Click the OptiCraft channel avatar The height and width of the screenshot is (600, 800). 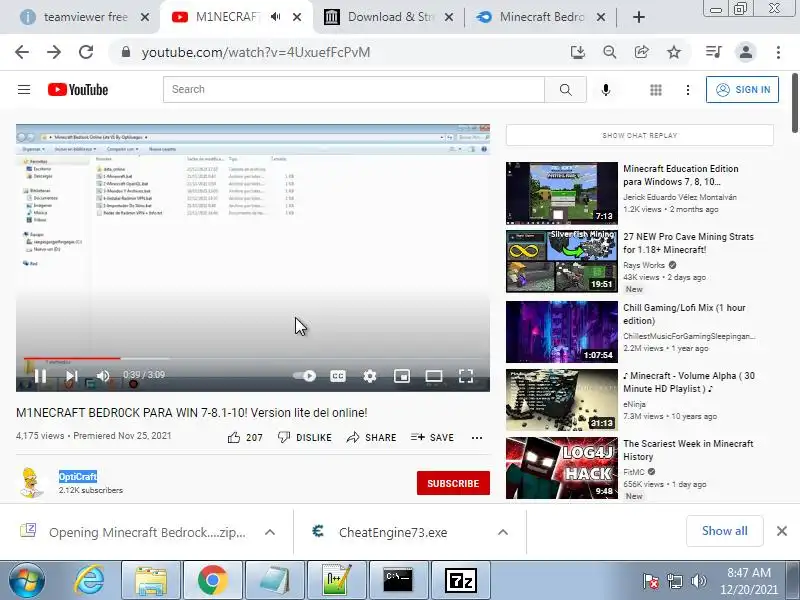pos(32,483)
